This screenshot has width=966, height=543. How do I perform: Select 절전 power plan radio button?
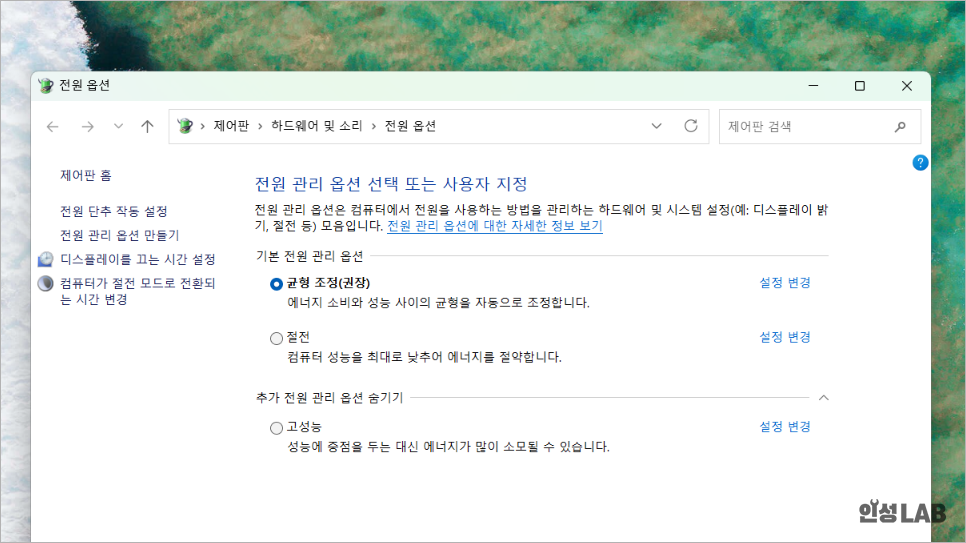click(x=276, y=338)
